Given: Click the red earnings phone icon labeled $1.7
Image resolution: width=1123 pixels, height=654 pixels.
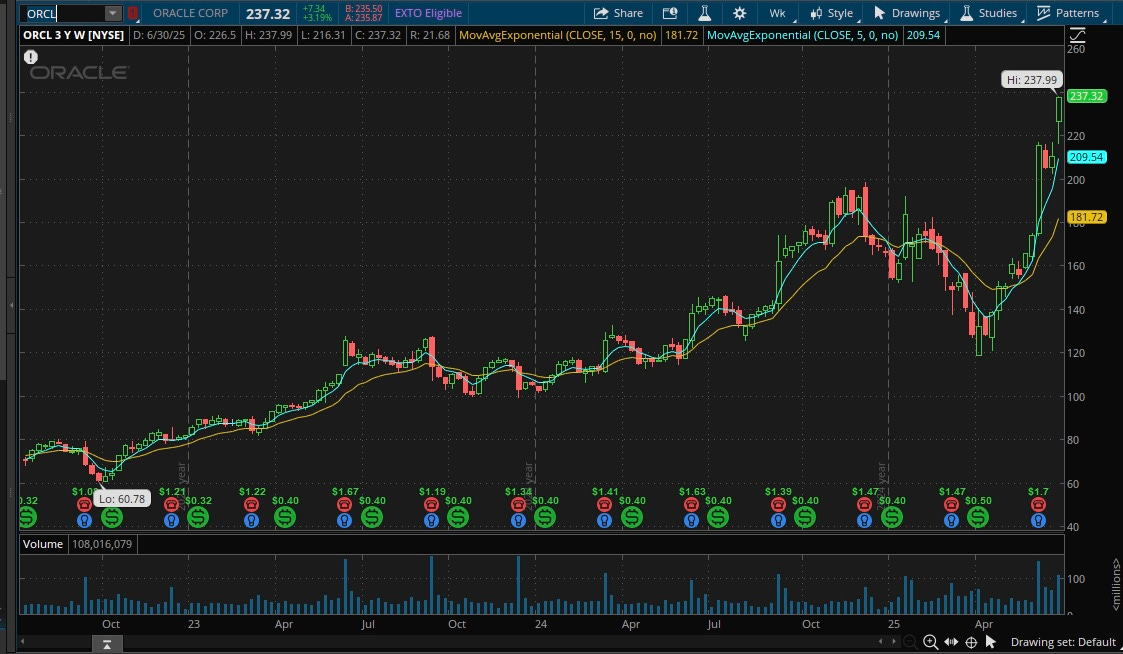Looking at the screenshot, I should pyautogui.click(x=1038, y=504).
